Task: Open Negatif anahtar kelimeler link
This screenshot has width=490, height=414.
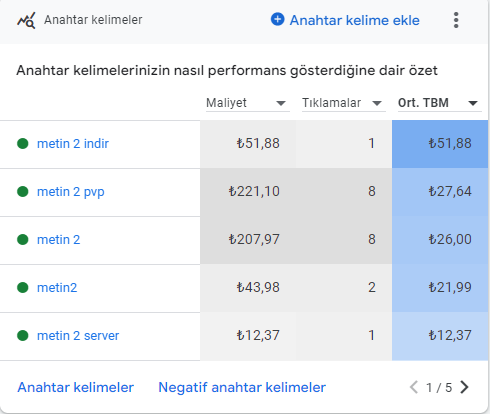Action: [x=242, y=387]
